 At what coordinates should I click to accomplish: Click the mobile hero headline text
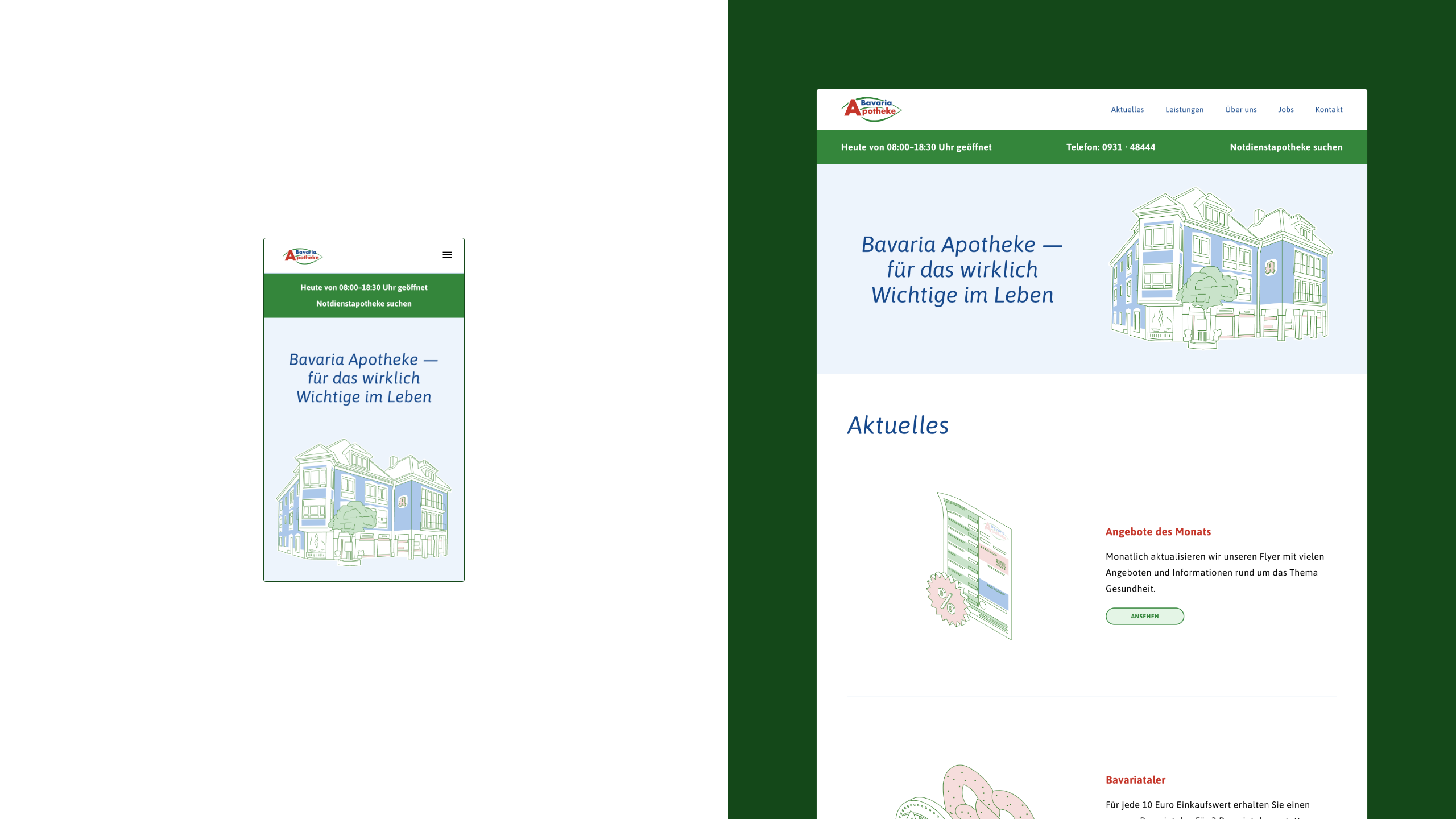pyautogui.click(x=364, y=378)
